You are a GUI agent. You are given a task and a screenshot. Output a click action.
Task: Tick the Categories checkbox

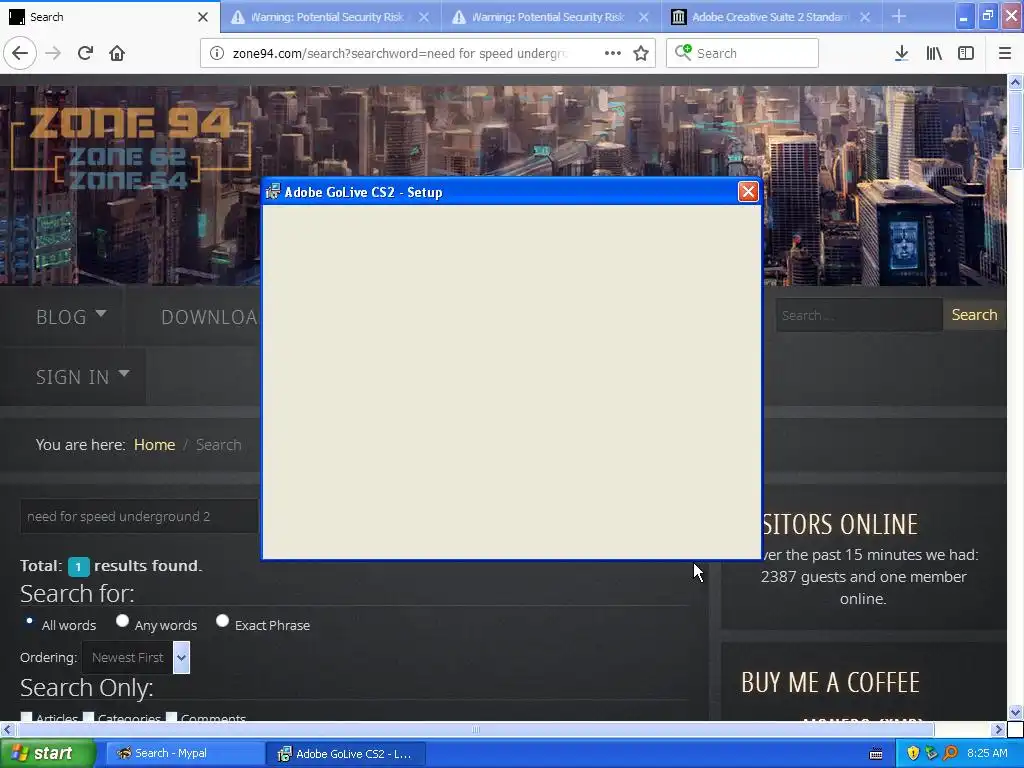point(89,716)
